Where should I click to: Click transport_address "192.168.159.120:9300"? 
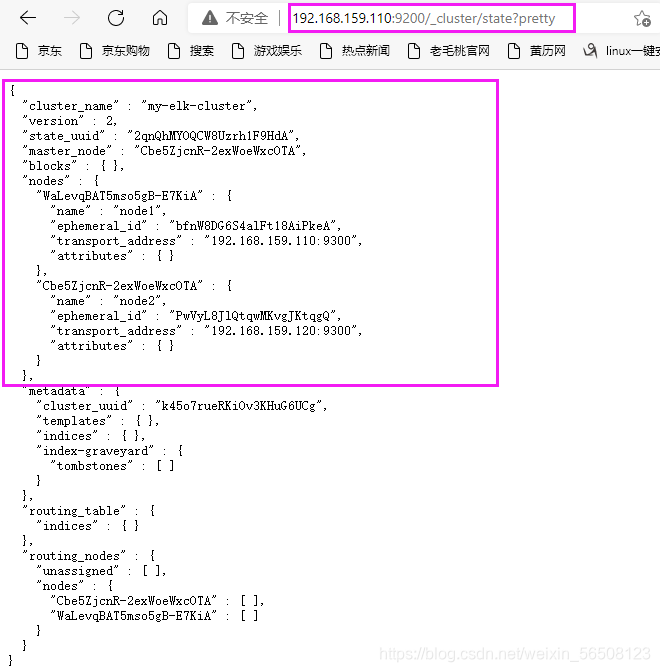coord(282,331)
